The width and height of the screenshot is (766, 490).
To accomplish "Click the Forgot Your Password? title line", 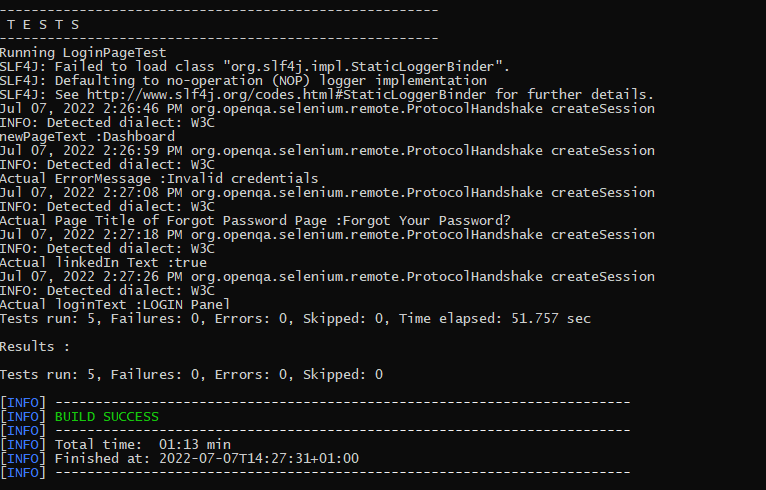I will 256,220.
